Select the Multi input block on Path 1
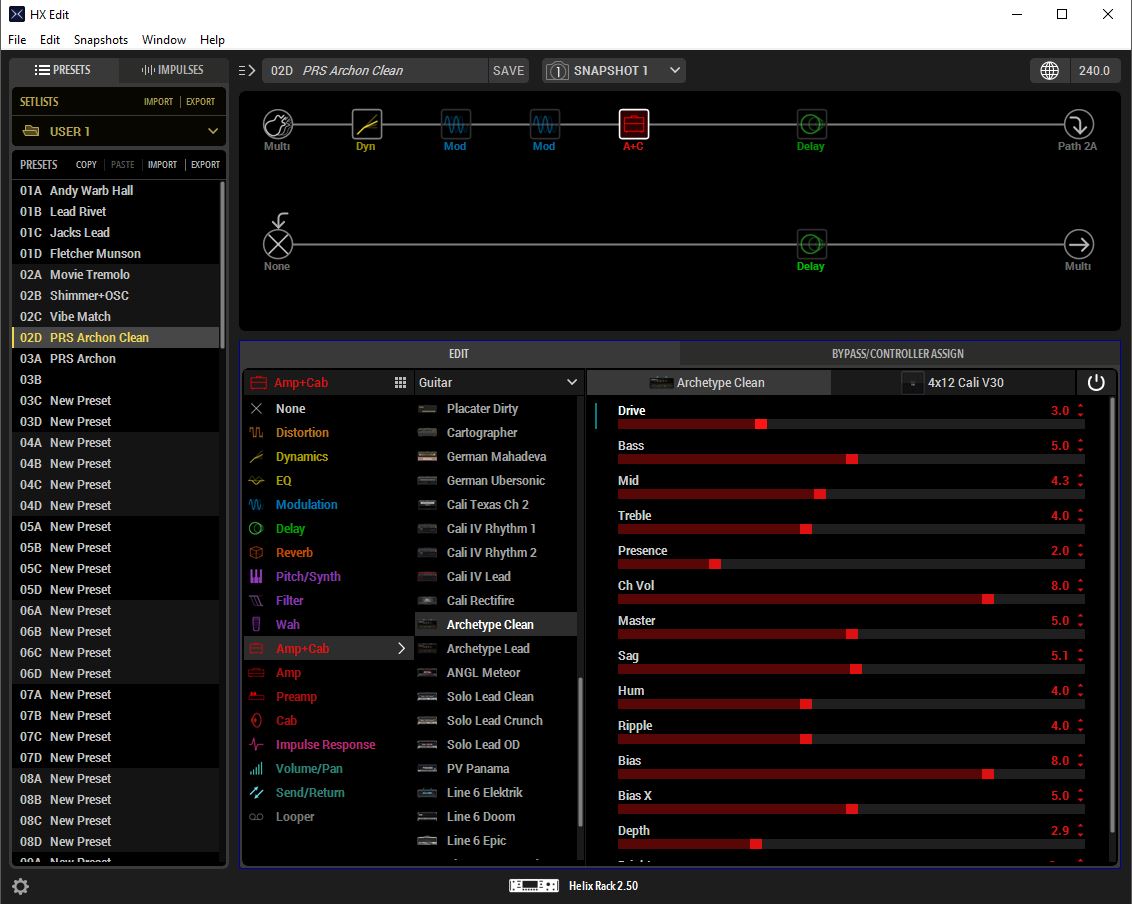The image size is (1132, 904). tap(278, 124)
